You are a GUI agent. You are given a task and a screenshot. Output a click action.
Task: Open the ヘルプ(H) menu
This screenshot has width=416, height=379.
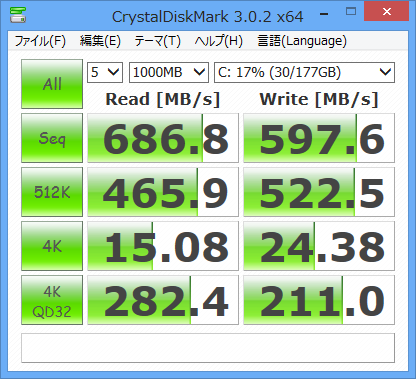[x=219, y=41]
